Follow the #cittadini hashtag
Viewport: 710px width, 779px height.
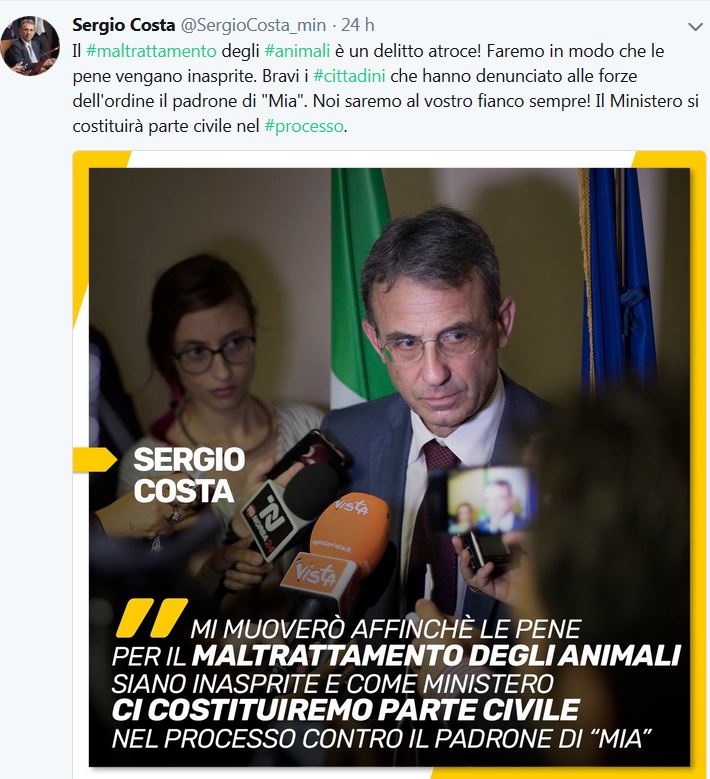click(x=349, y=76)
